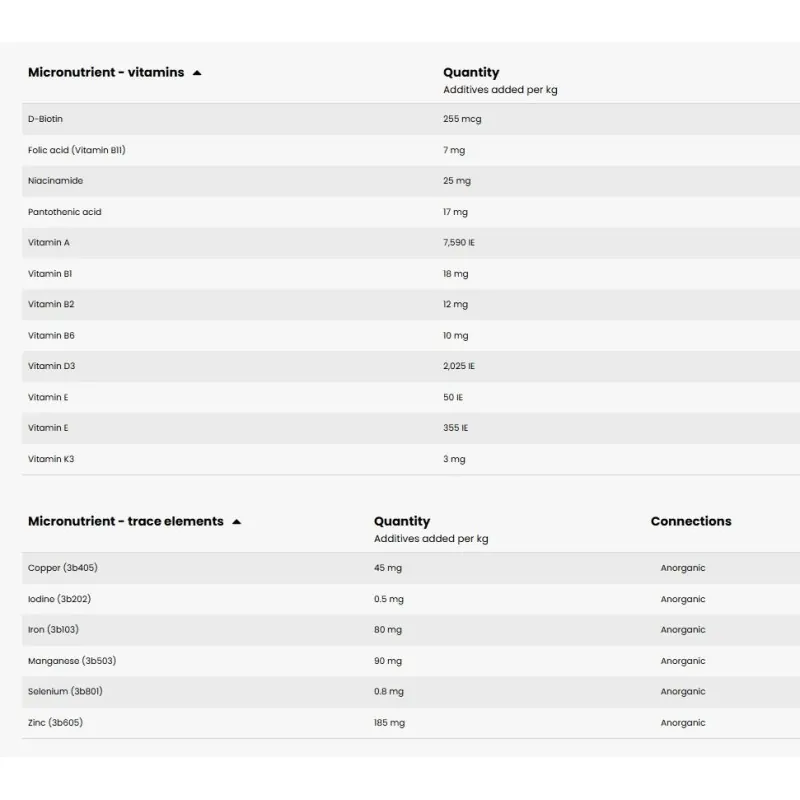Click the Micronutrient - trace elements heading

click(x=126, y=521)
